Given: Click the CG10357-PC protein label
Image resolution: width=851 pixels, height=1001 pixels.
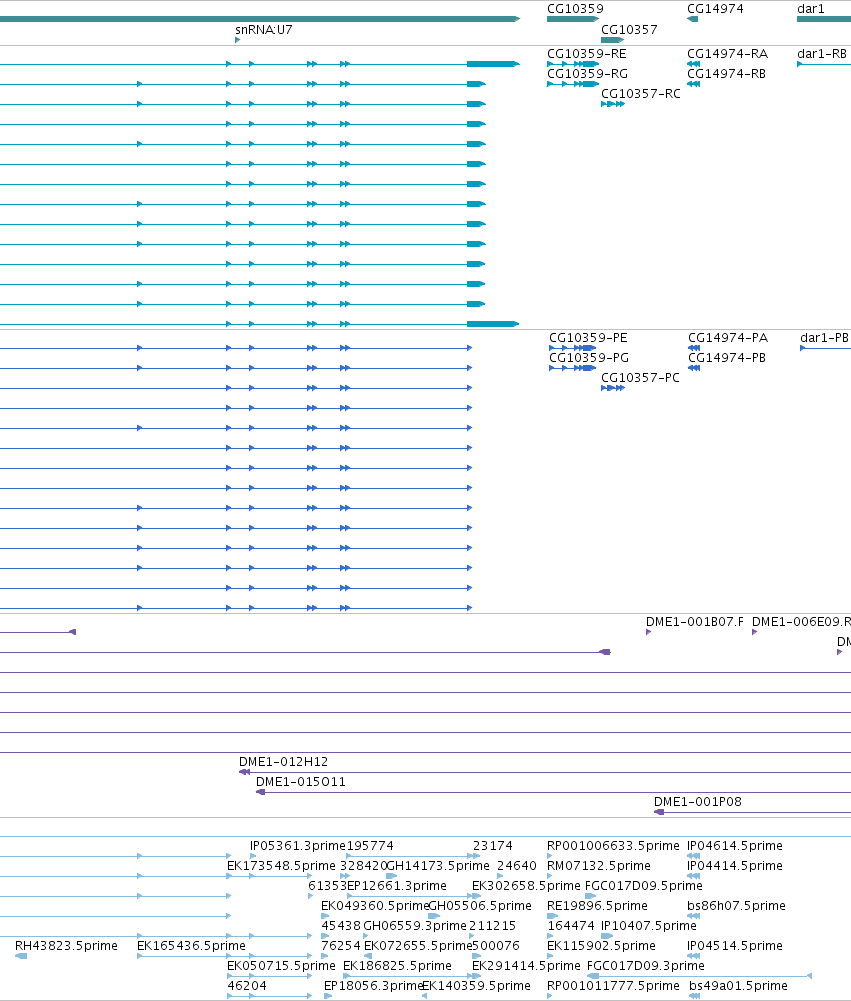Looking at the screenshot, I should click(640, 378).
